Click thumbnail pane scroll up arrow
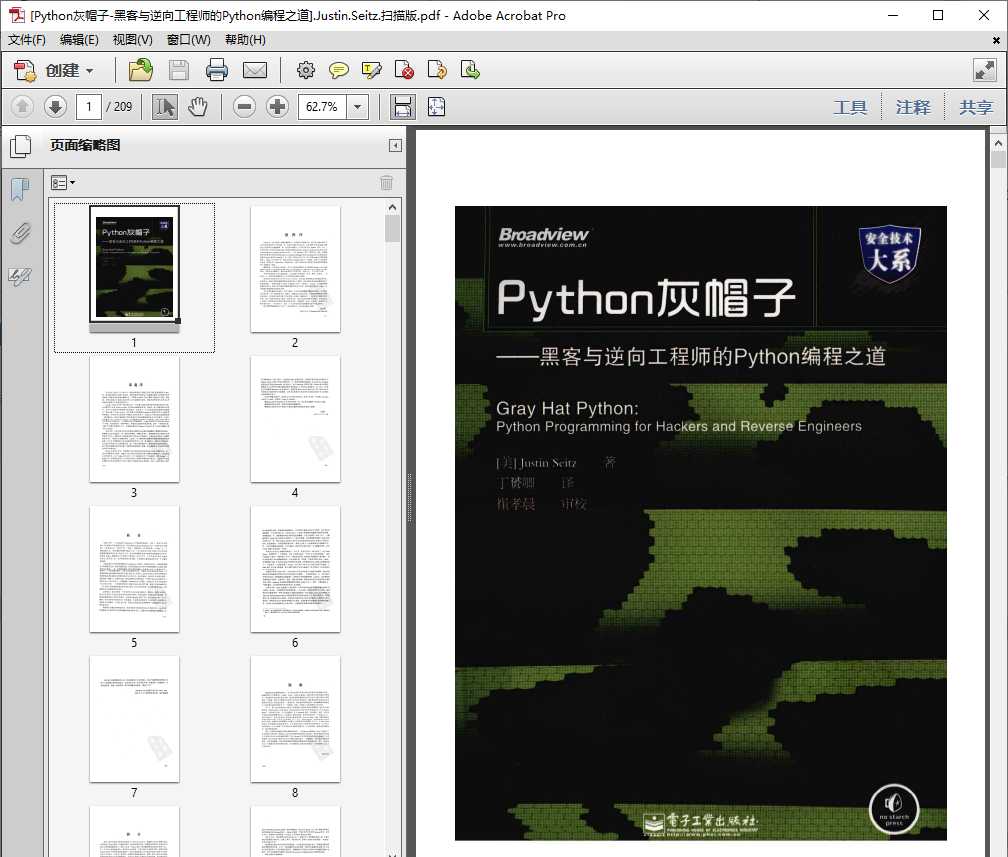Viewport: 1008px width, 857px height. (393, 207)
